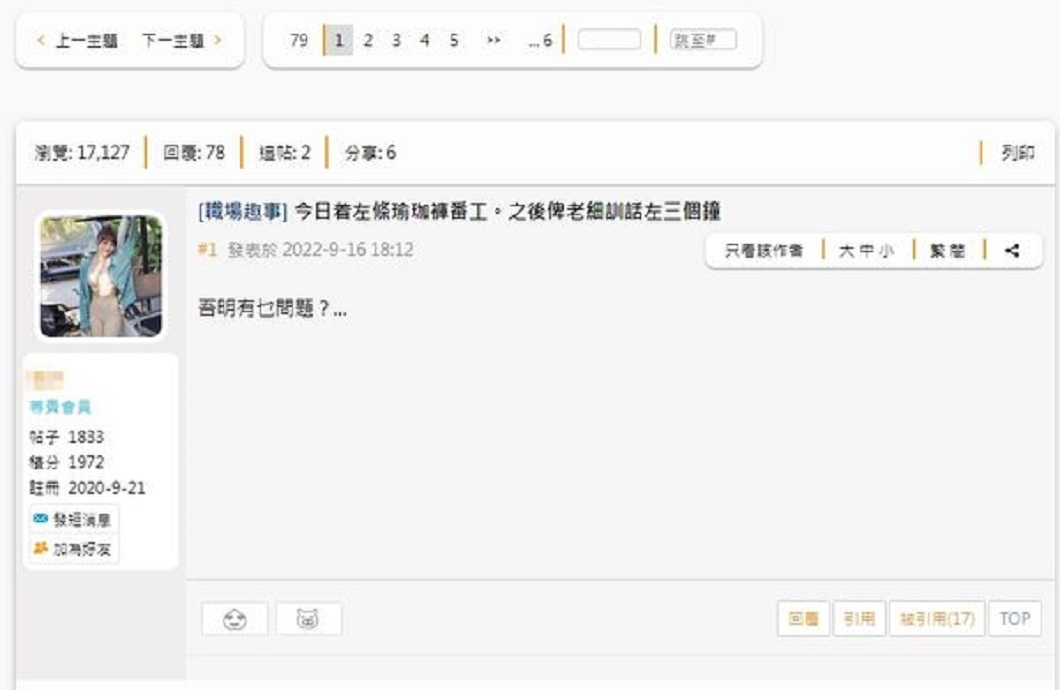Click the smiley face reaction button

click(235, 619)
